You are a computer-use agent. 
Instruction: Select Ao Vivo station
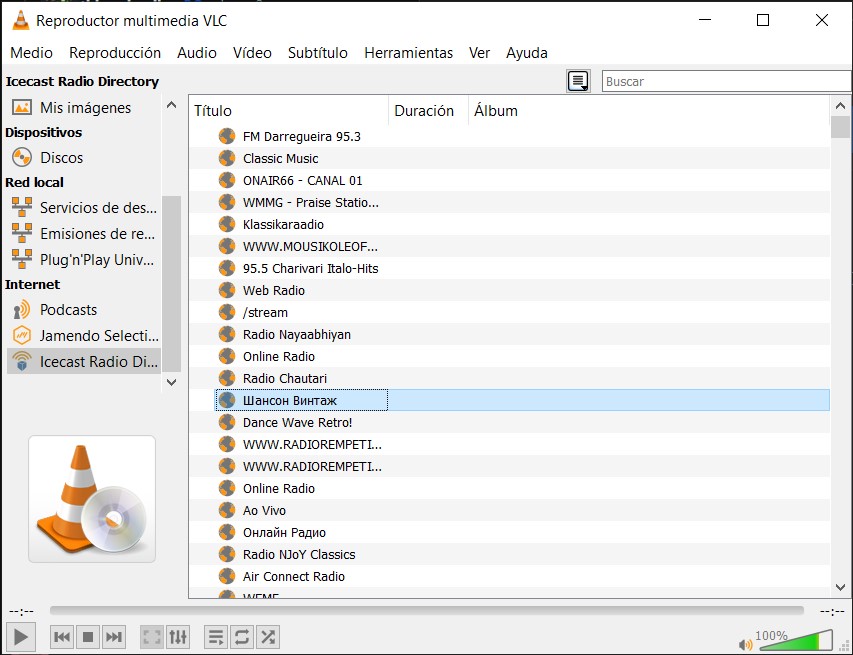click(x=509, y=510)
